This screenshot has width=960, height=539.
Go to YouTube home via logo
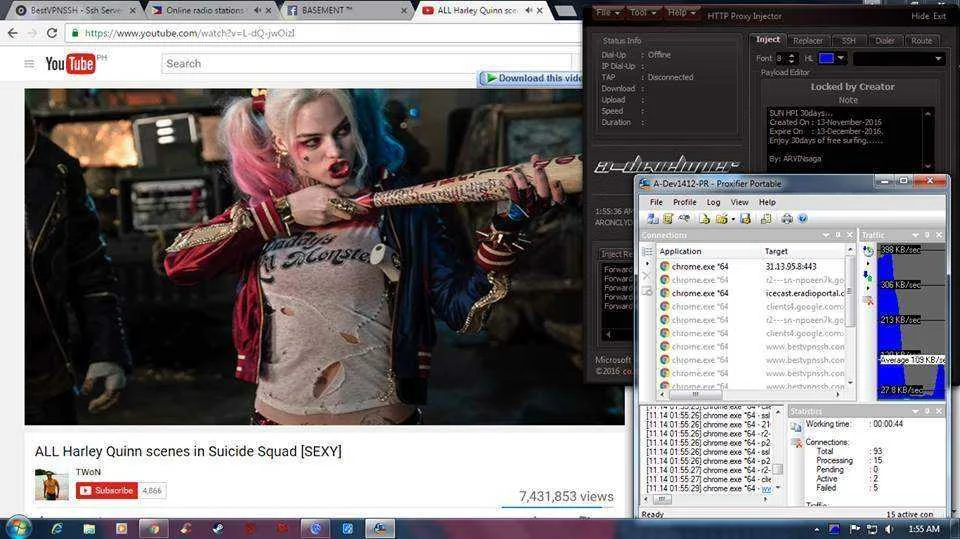tap(70, 63)
